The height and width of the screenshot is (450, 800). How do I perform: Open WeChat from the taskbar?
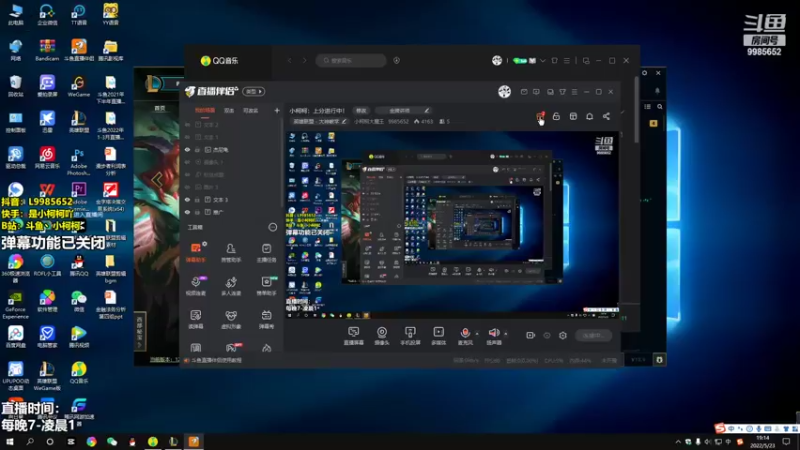coord(112,442)
